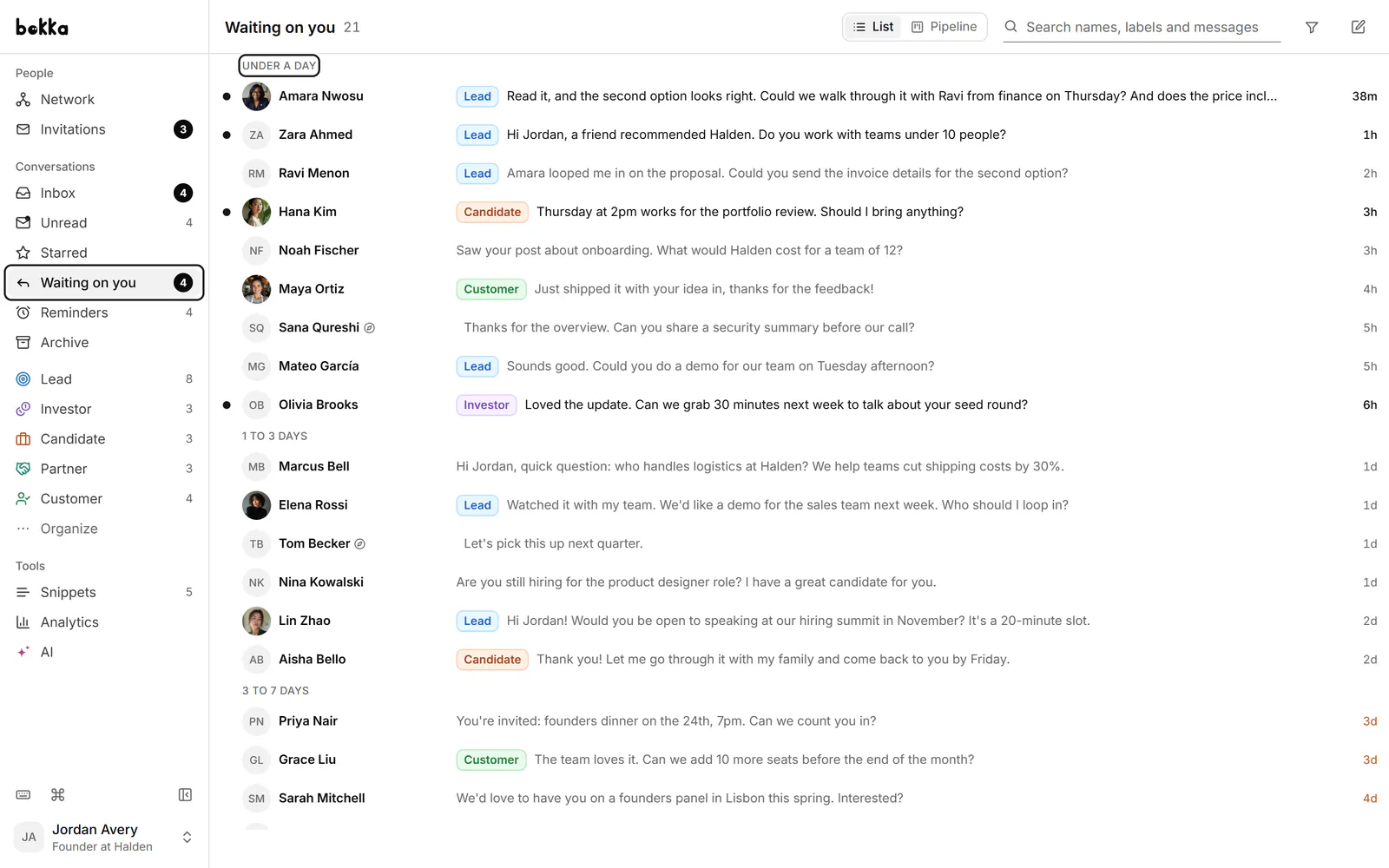Image resolution: width=1389 pixels, height=868 pixels.
Task: Expand Jordan Avery account switcher chevron
Action: tap(186, 838)
